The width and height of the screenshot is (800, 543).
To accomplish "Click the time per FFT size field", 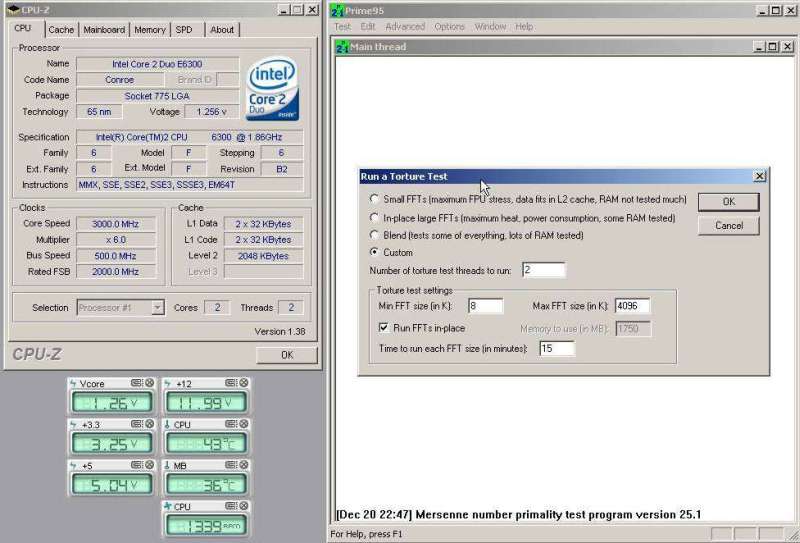I will pyautogui.click(x=557, y=349).
